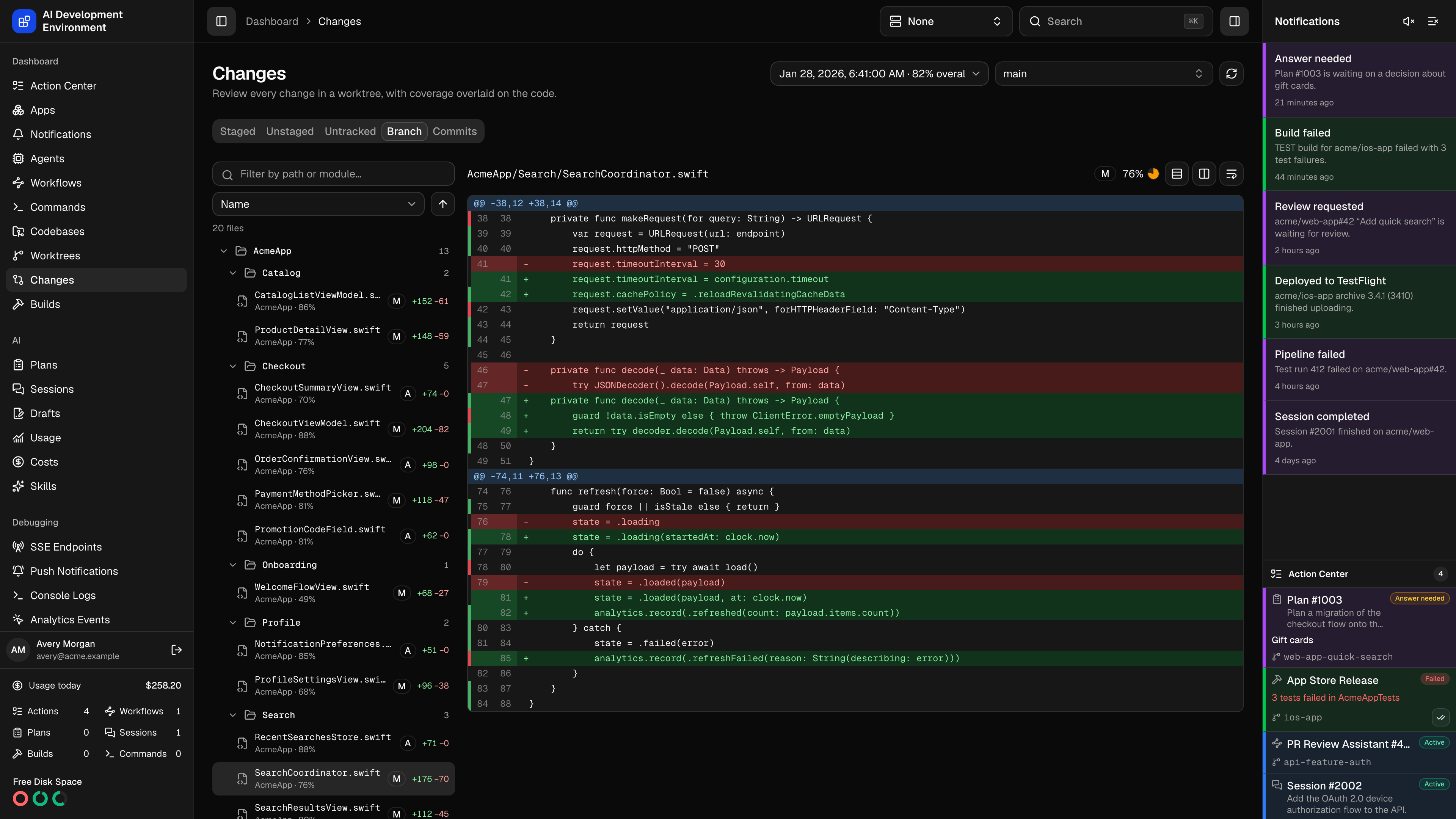The width and height of the screenshot is (1456, 819).
Task: Open the Answer needed notification
Action: pos(1359,80)
